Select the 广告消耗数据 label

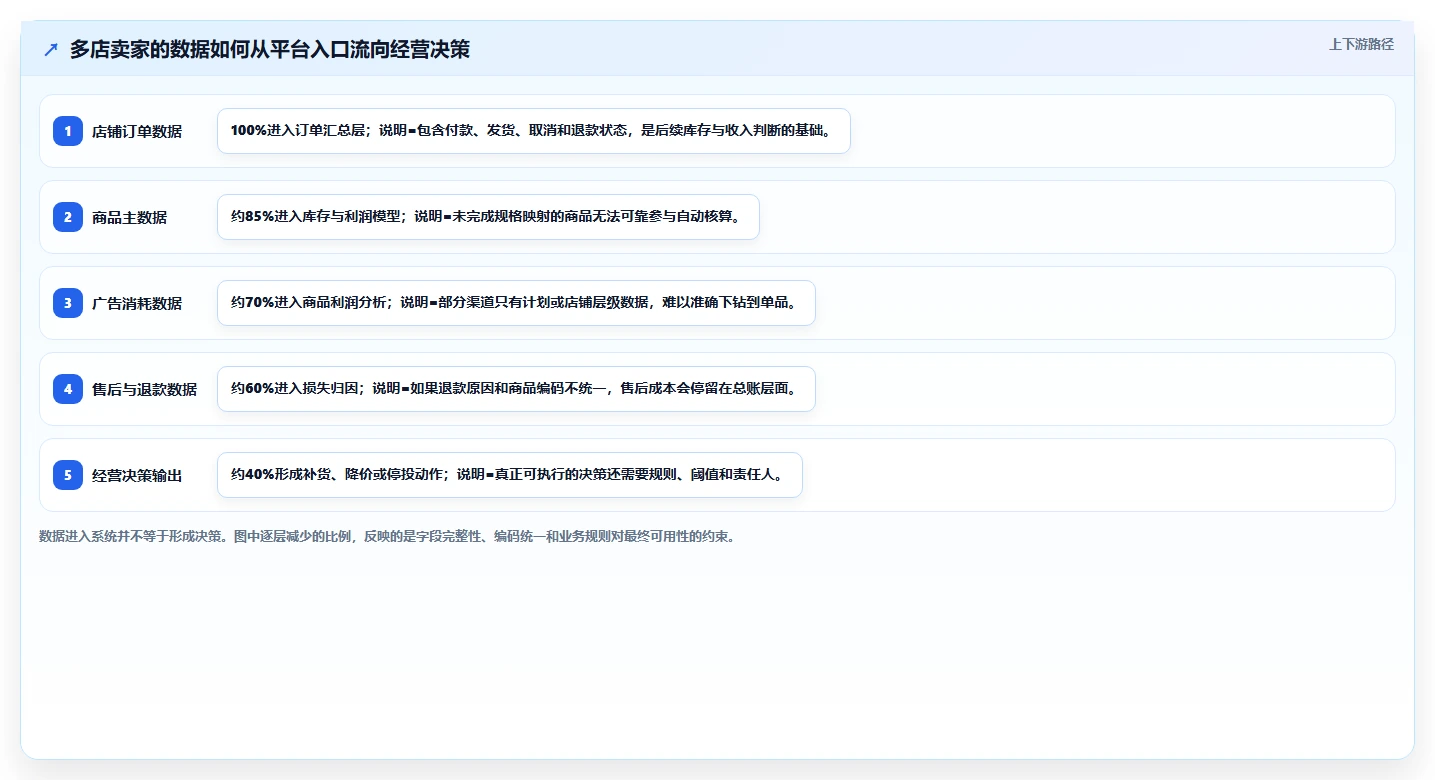coord(137,303)
